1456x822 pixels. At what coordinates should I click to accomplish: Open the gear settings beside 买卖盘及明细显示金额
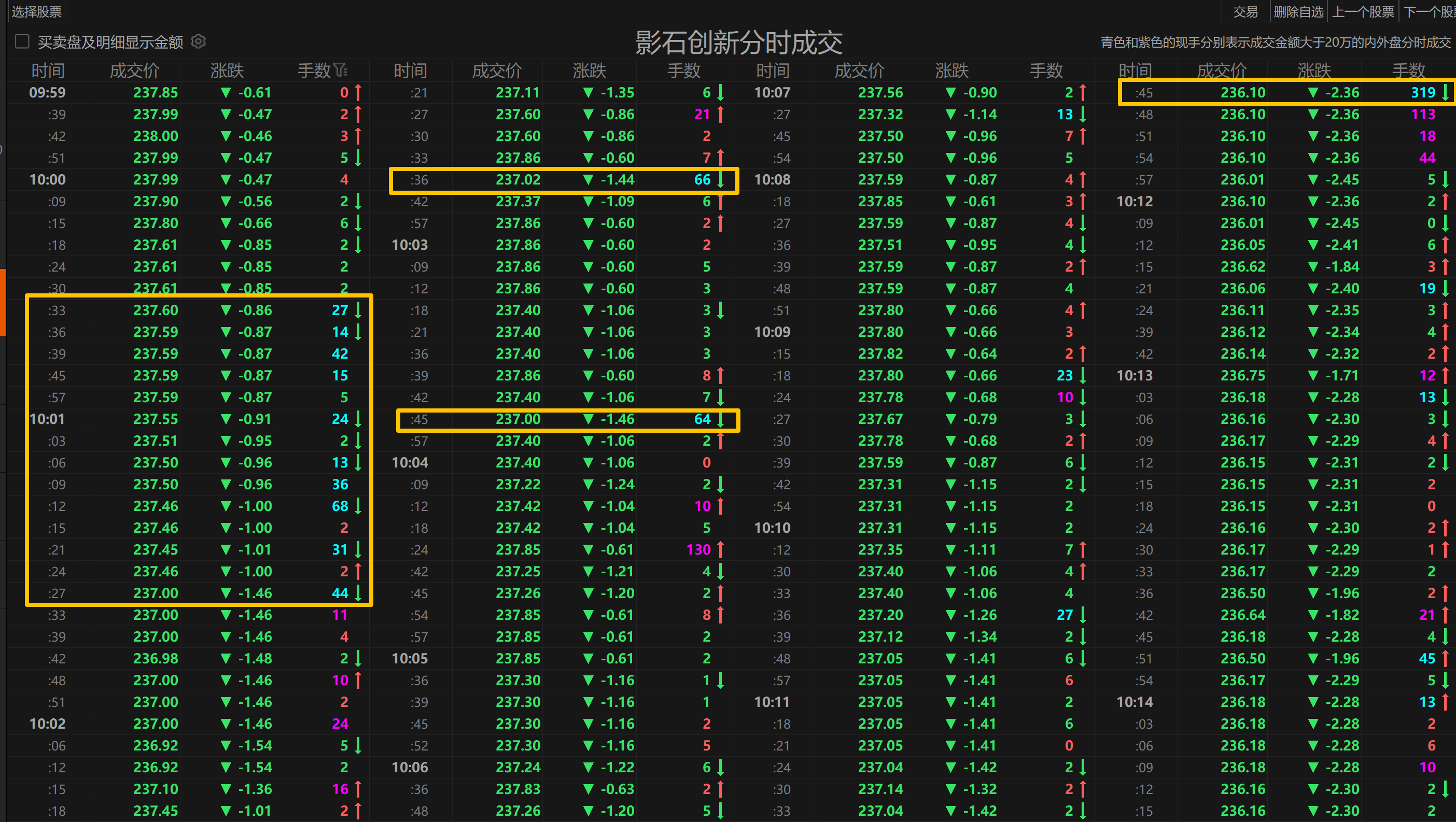point(199,42)
